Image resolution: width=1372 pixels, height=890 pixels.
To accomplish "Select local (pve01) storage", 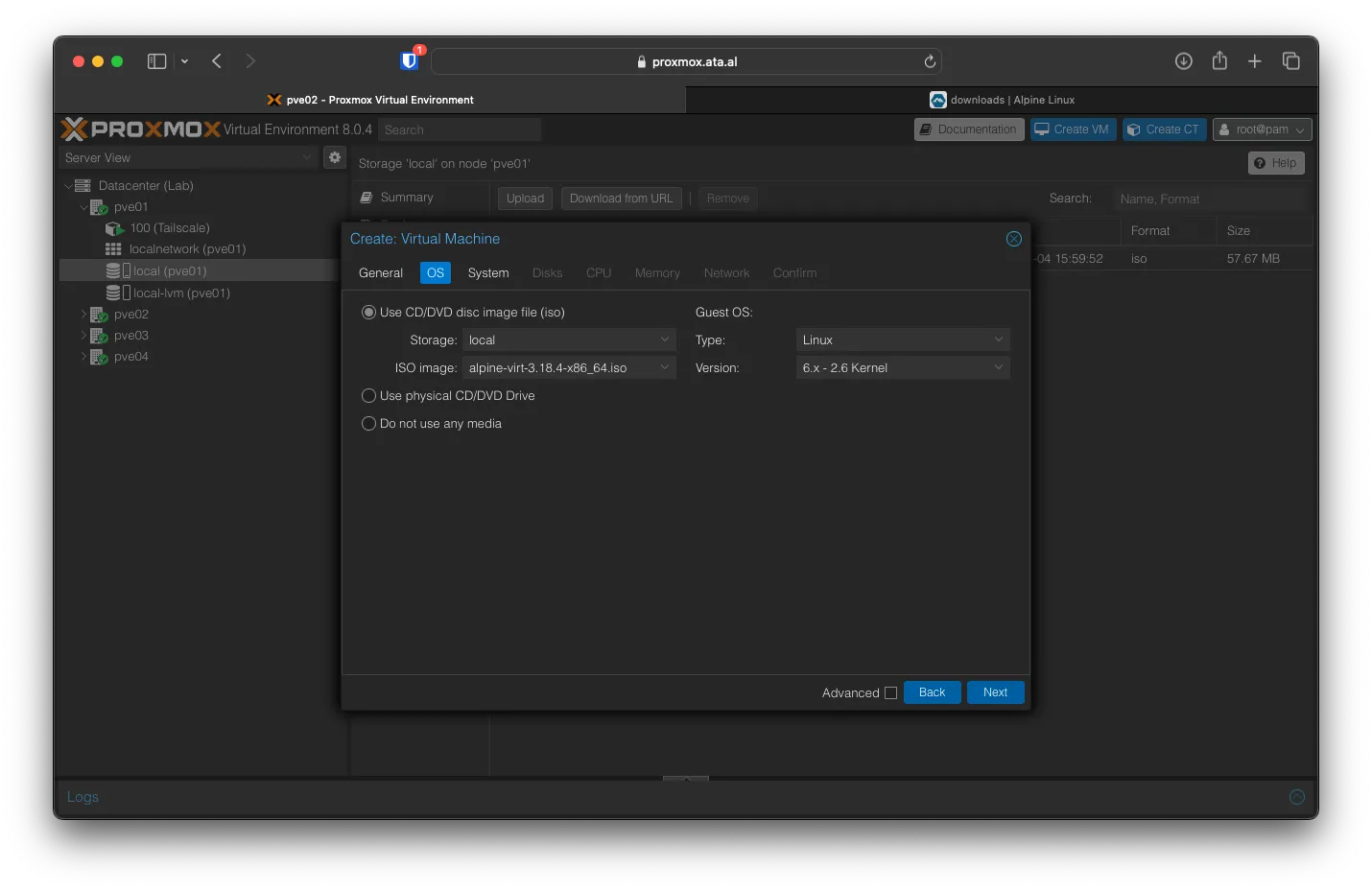I will click(170, 271).
